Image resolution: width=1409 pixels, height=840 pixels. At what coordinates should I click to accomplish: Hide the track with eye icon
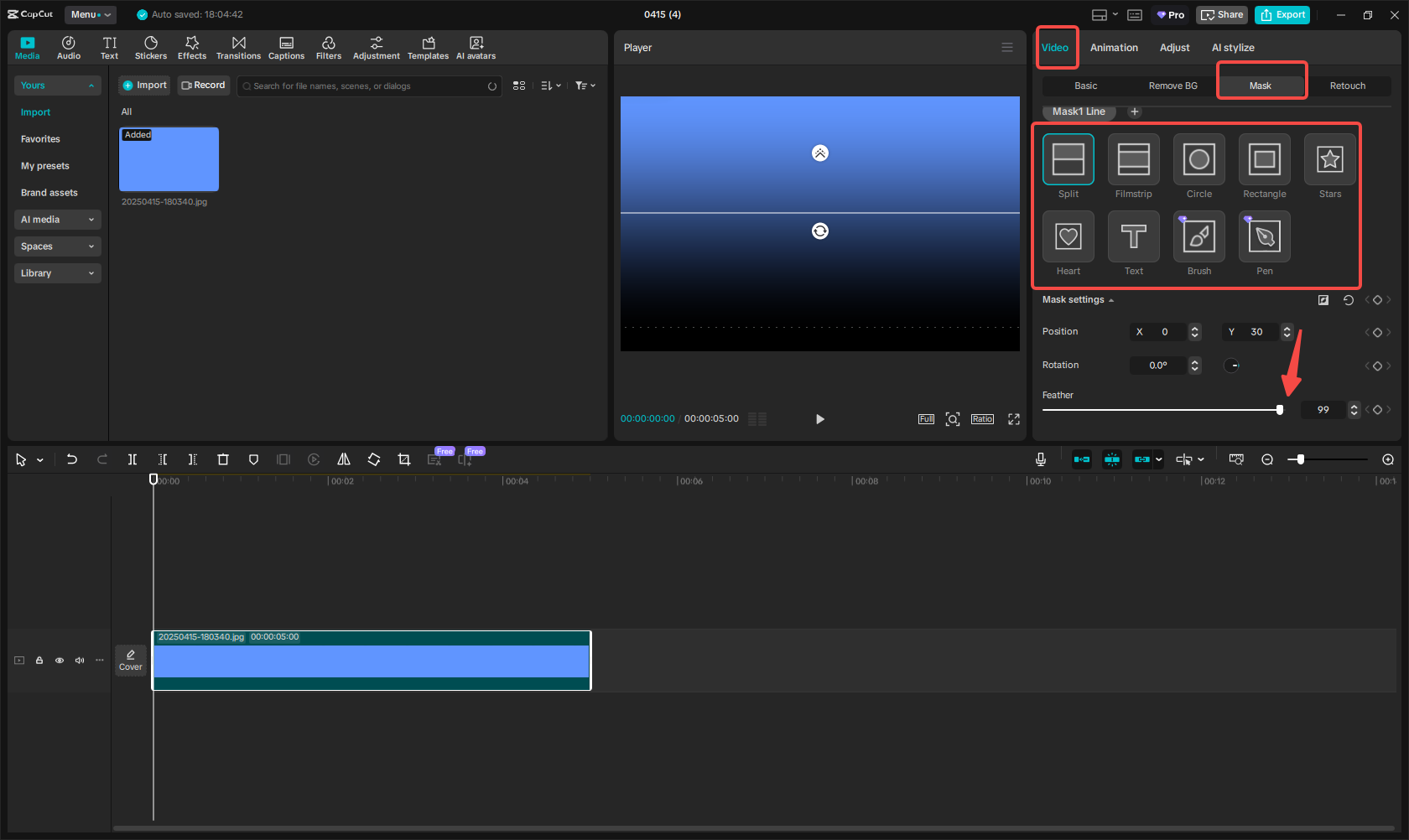tap(60, 661)
